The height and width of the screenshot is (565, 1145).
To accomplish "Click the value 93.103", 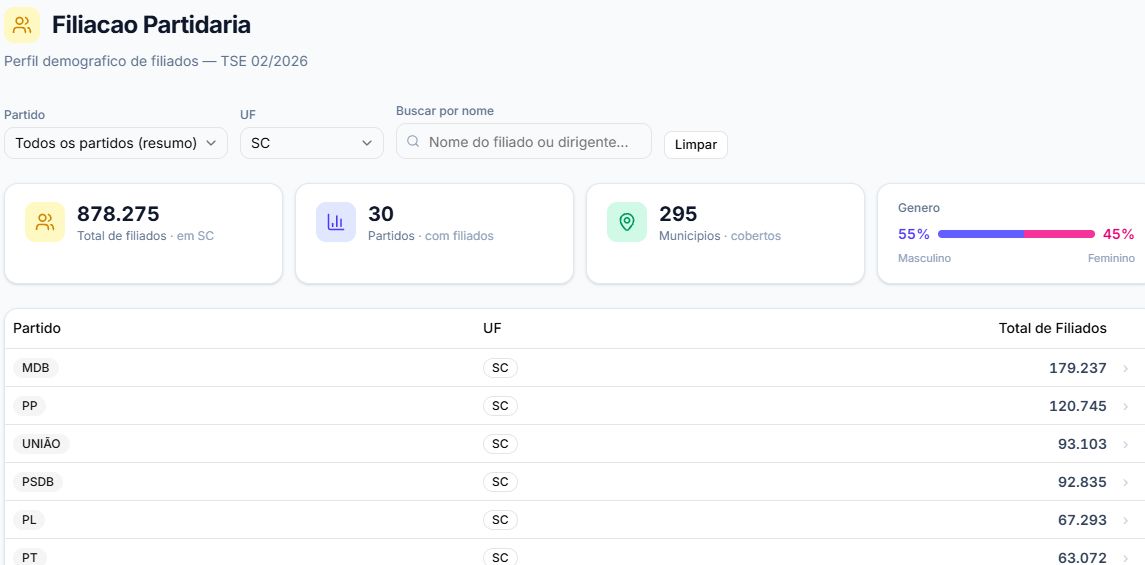I will pos(1082,445).
